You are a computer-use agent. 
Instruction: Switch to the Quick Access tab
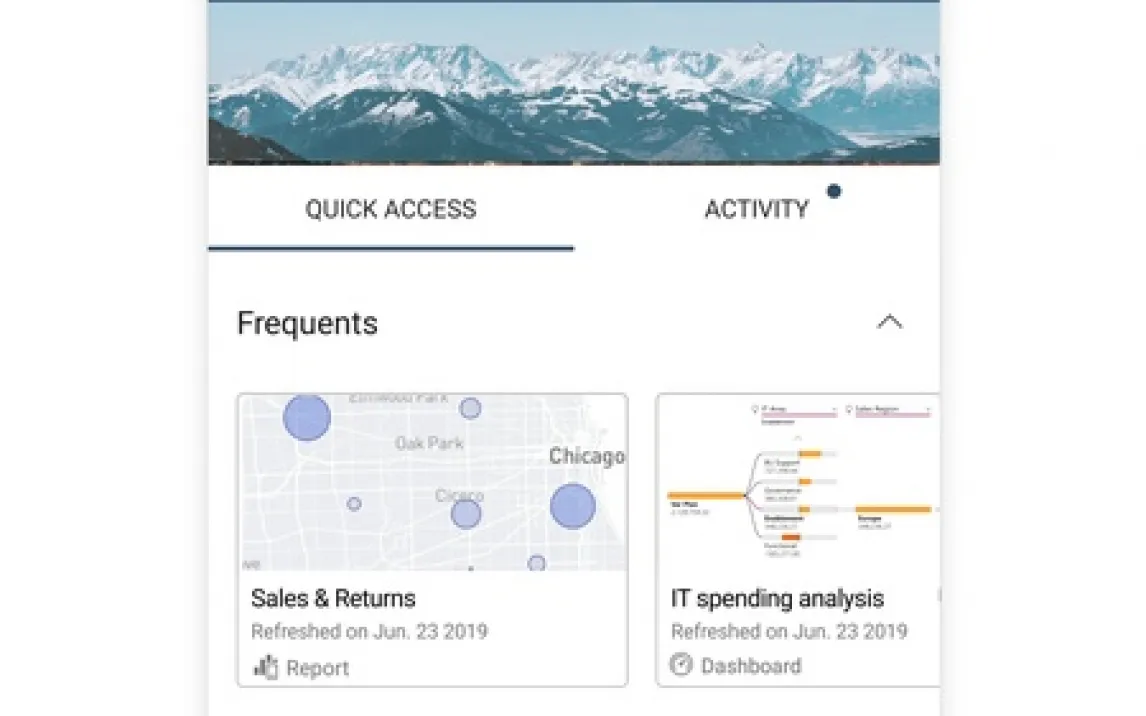pyautogui.click(x=390, y=210)
